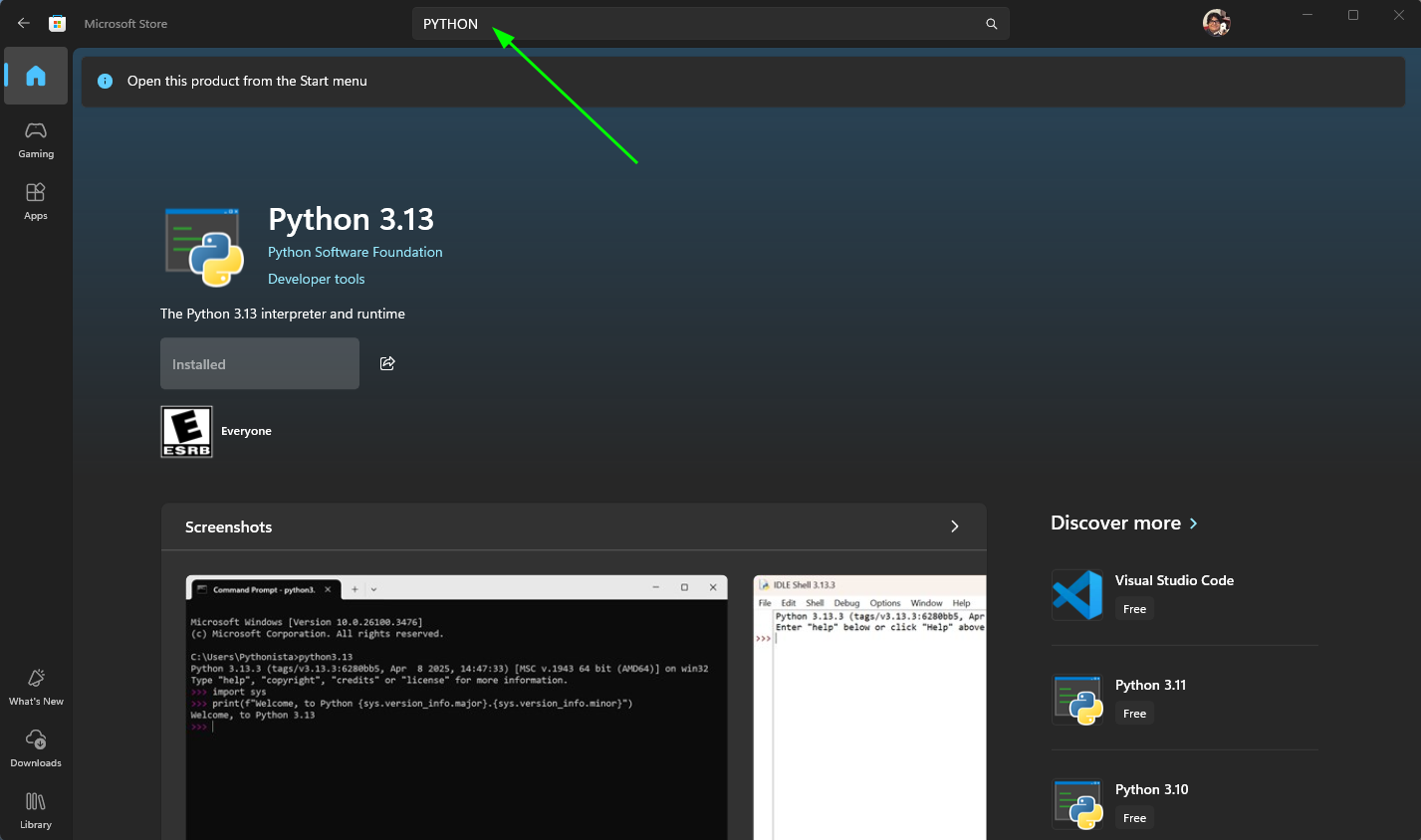Open the Downloads page
This screenshot has height=840, width=1421.
[x=36, y=748]
